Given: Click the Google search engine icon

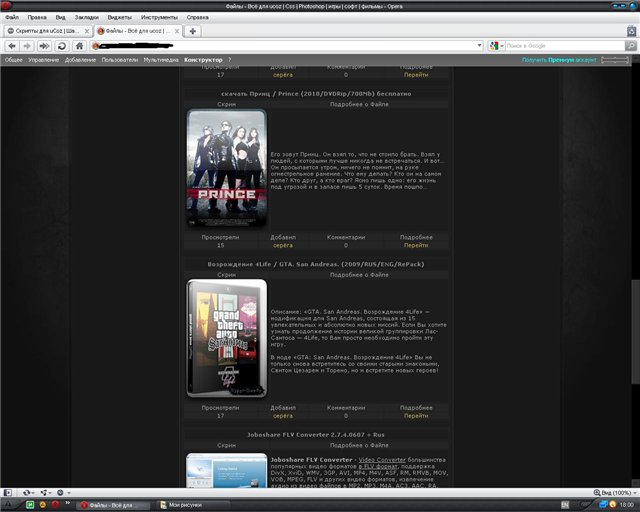Looking at the screenshot, I should (x=494, y=46).
